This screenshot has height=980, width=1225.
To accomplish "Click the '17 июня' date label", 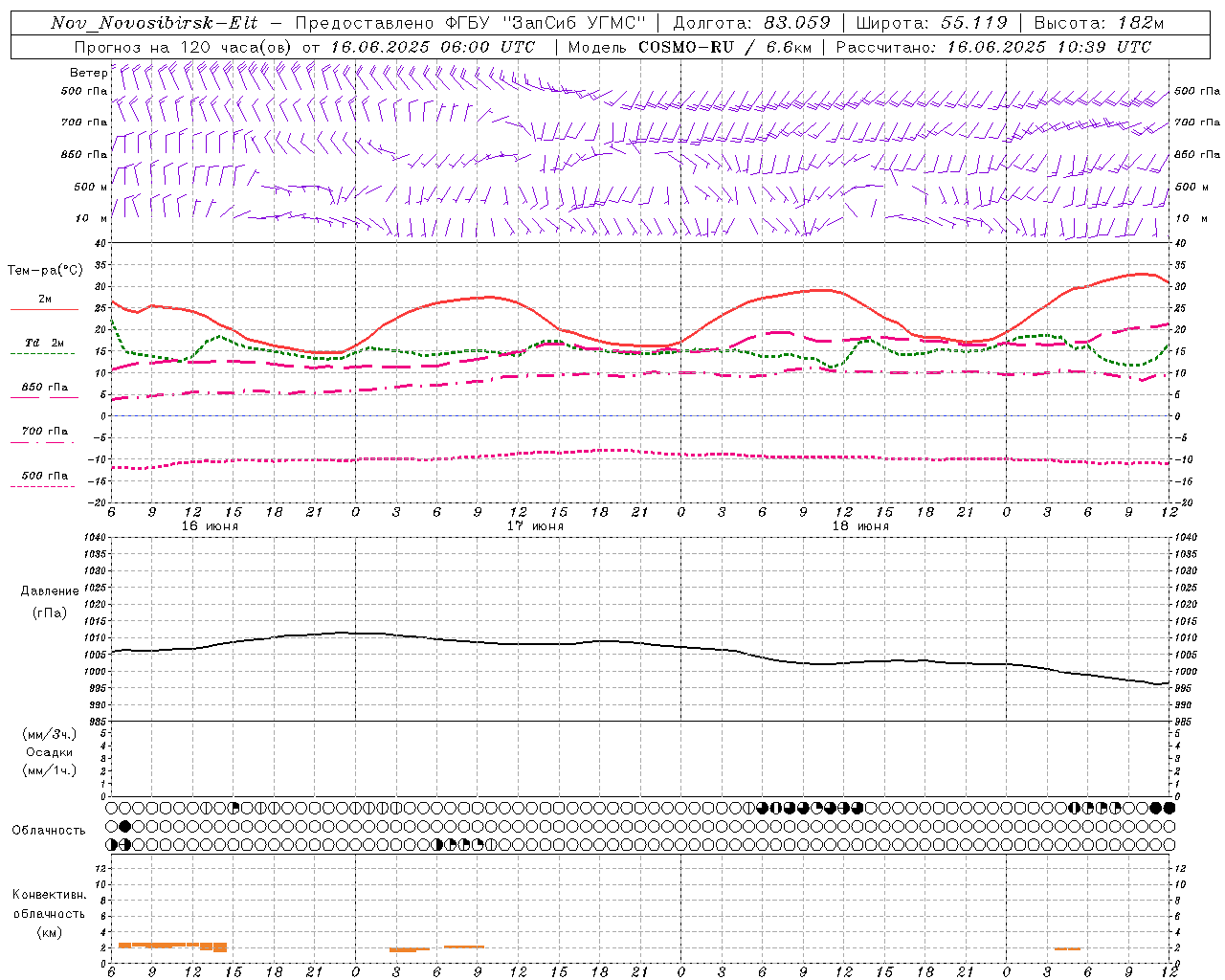I will click(x=535, y=526).
